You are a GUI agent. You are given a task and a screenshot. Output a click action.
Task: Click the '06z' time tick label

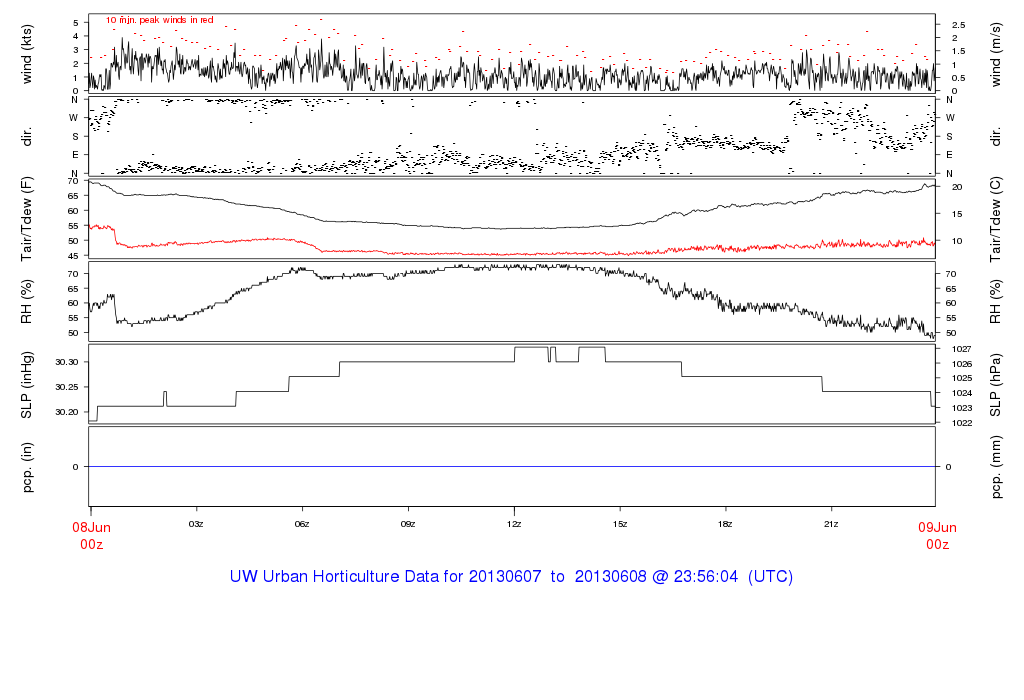click(302, 524)
